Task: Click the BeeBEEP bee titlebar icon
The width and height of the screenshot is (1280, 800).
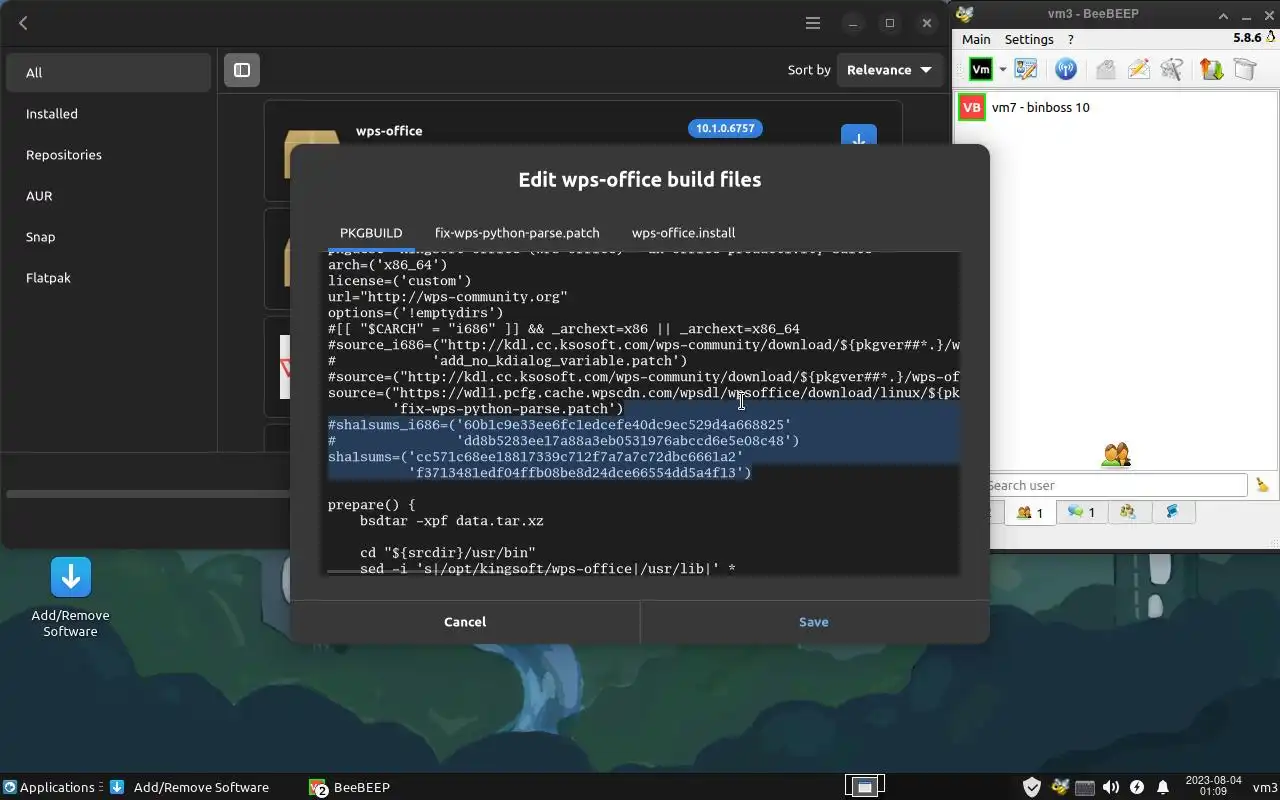Action: [965, 14]
